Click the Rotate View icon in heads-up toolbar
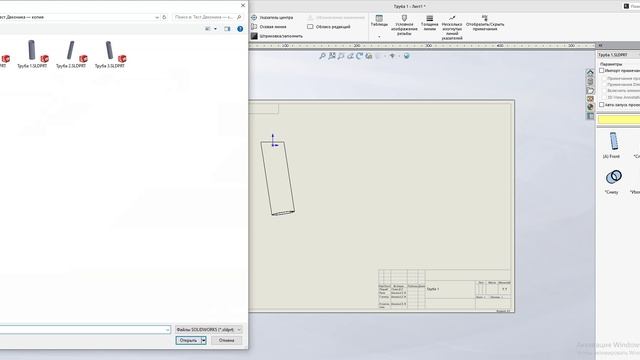This screenshot has height=360, width=640. tap(359, 56)
